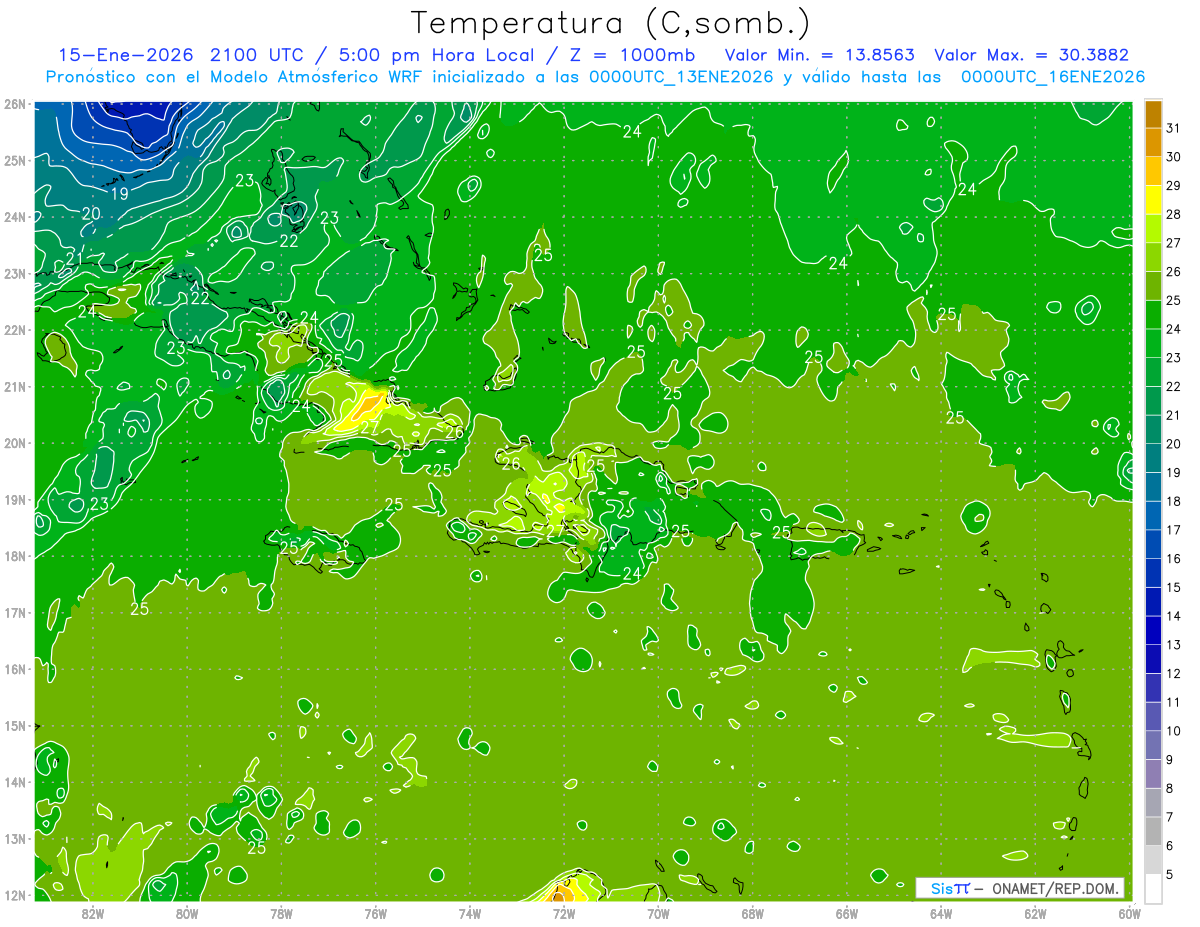This screenshot has width=1200, height=927.
Task: Click the legend scale value 28
Action: pos(1174,214)
